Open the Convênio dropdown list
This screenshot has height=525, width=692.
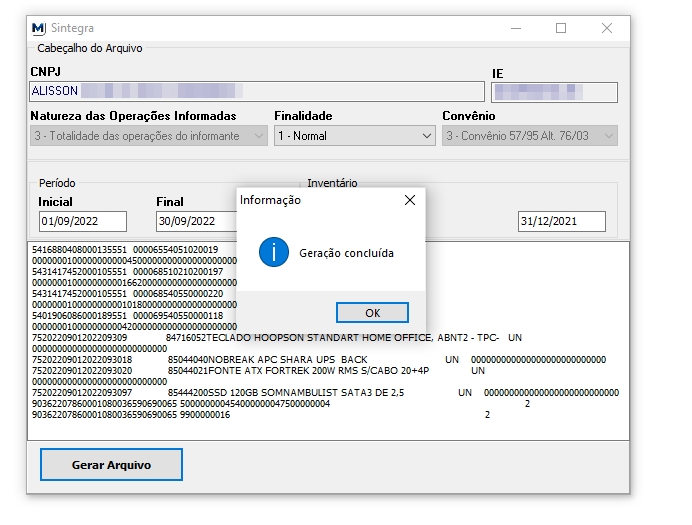(529, 136)
